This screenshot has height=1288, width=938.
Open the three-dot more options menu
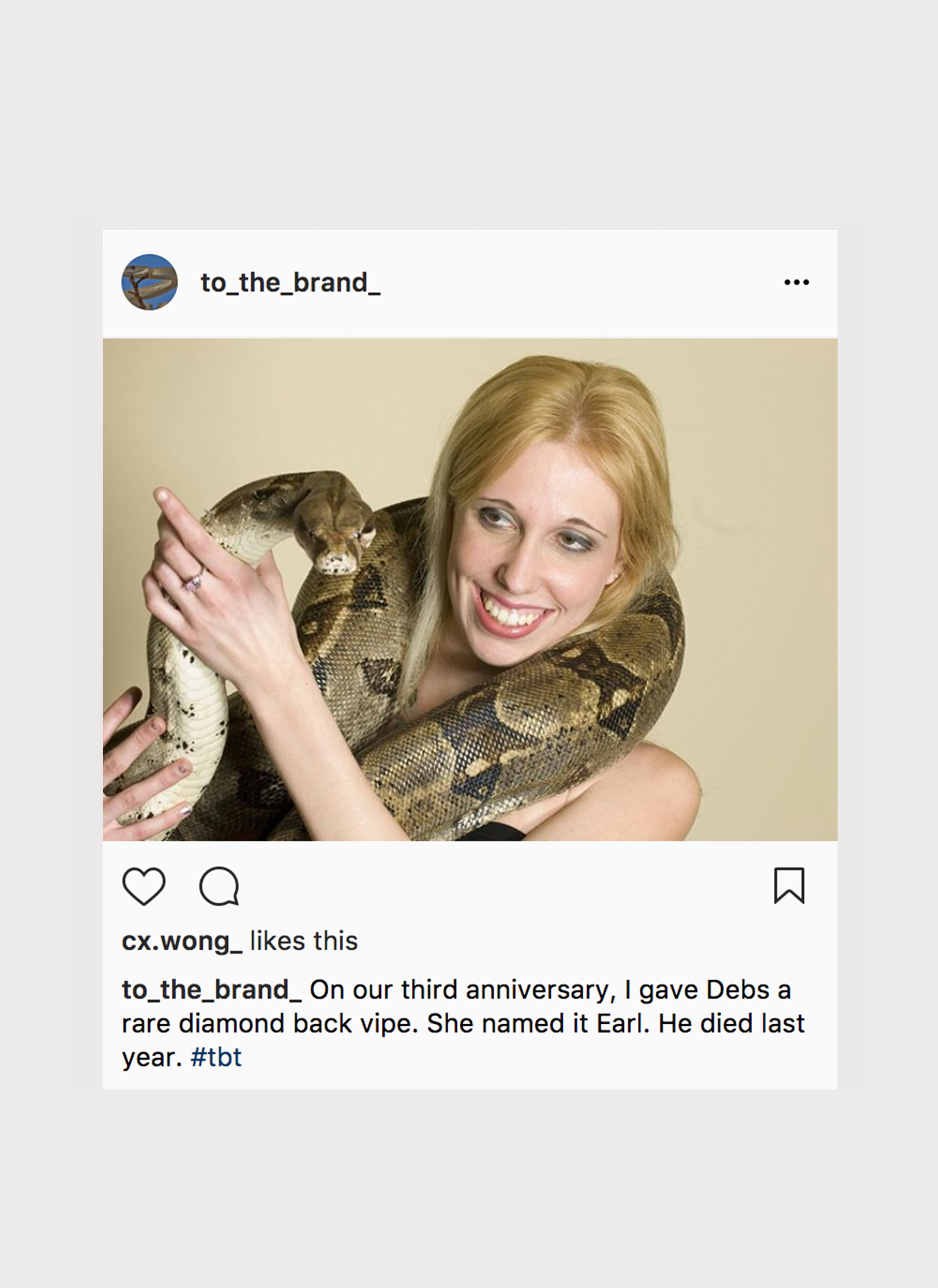(x=797, y=282)
